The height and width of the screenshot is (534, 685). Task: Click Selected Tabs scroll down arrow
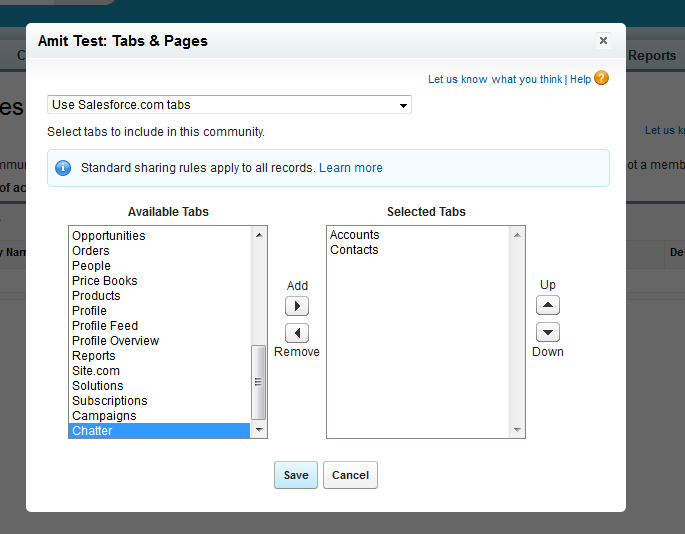(517, 430)
